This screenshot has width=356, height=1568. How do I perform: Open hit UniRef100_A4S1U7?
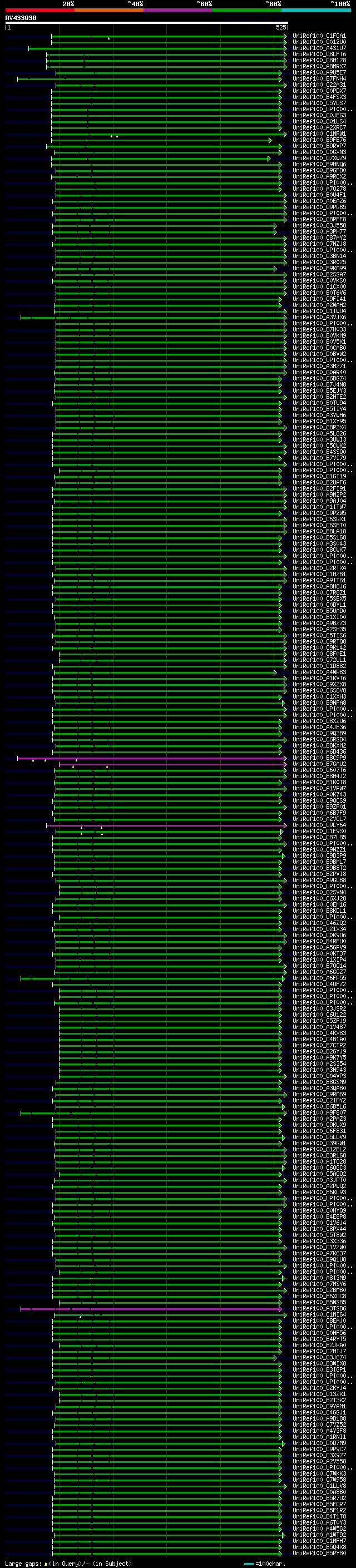click(319, 48)
